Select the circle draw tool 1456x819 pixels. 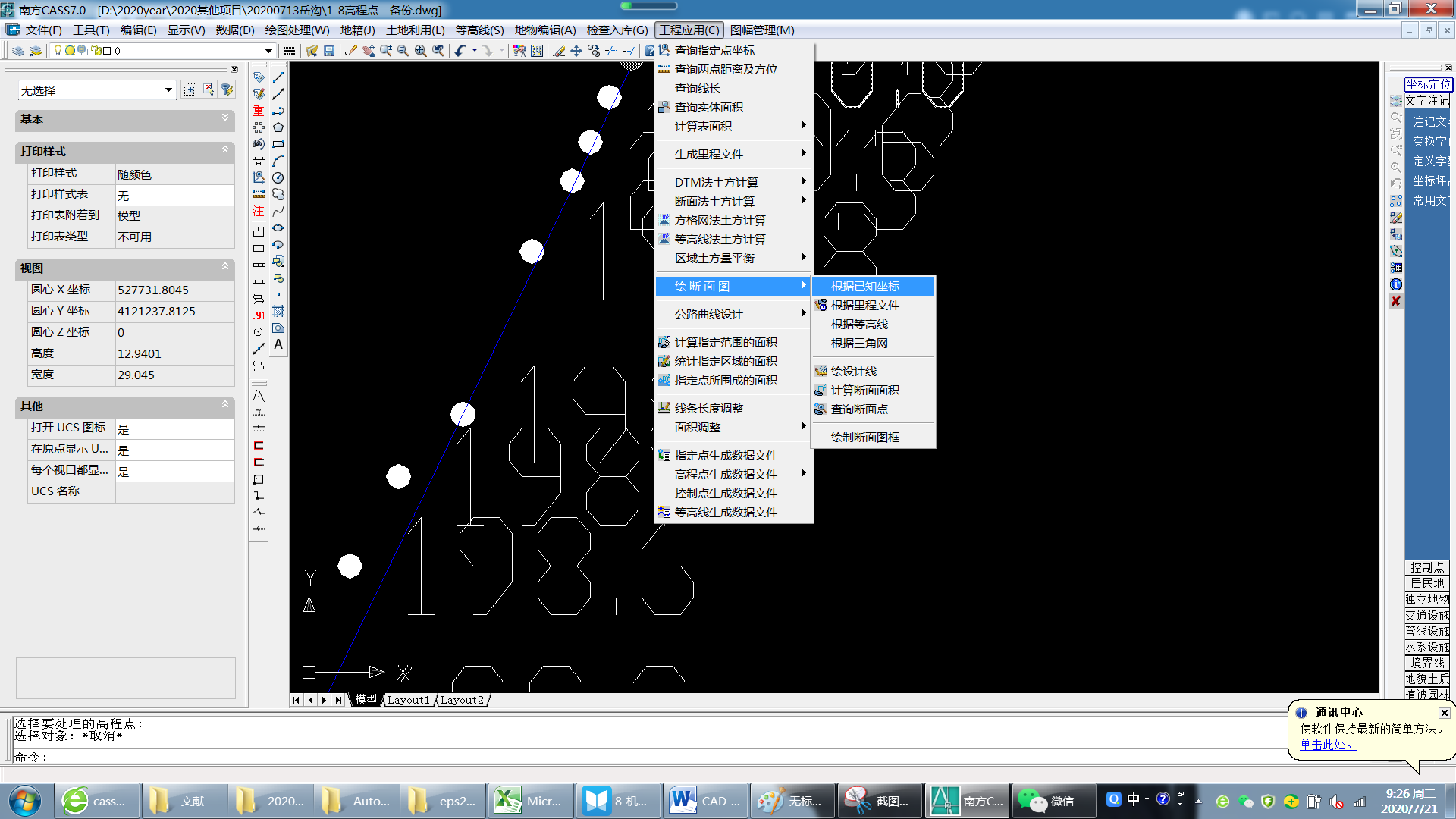pos(278,177)
